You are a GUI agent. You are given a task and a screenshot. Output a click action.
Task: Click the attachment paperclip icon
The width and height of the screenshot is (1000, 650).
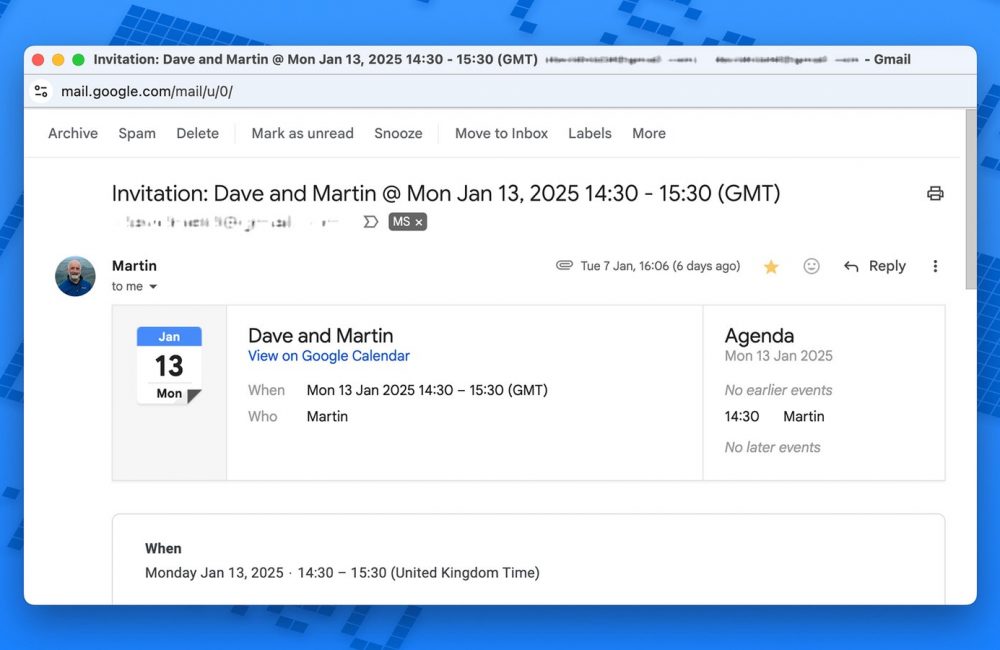pyautogui.click(x=565, y=266)
